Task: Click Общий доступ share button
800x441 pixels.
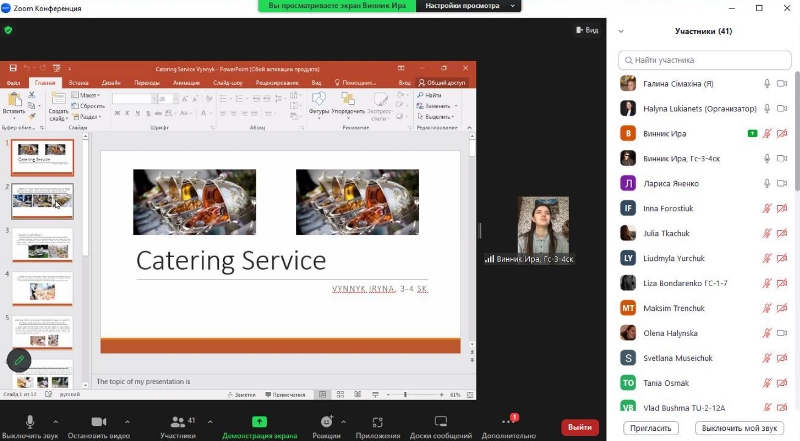Action: 442,83
